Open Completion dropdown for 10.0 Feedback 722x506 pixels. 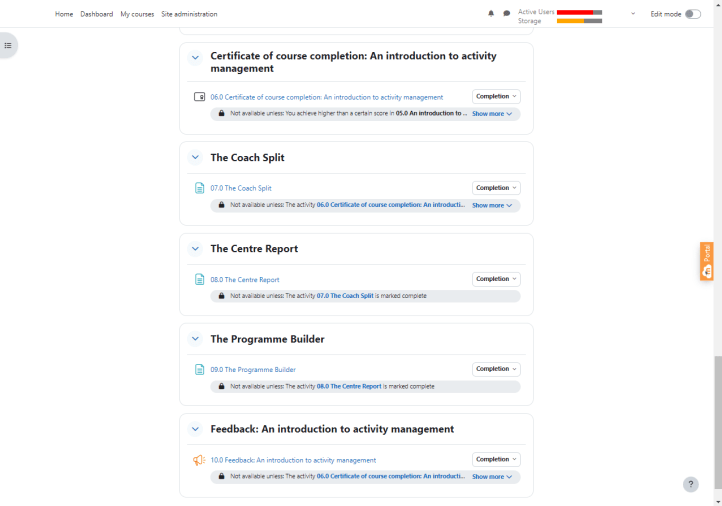pyautogui.click(x=496, y=459)
